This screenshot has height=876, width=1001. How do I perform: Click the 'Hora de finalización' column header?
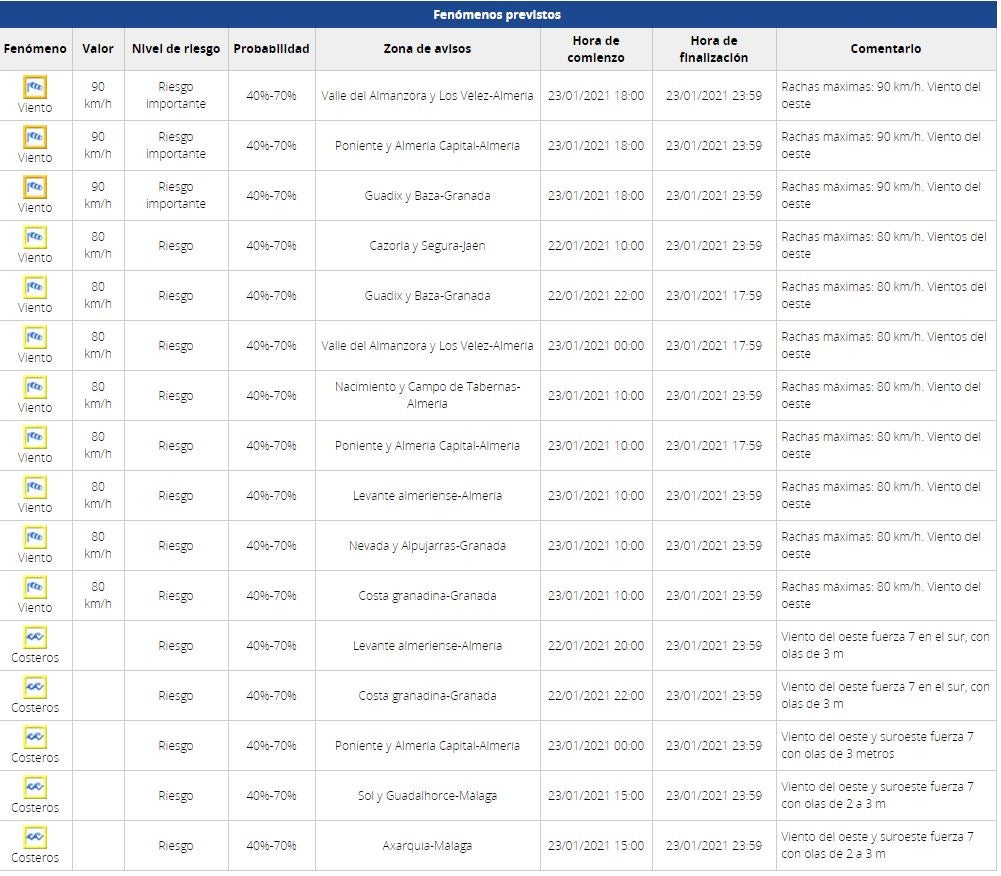714,49
